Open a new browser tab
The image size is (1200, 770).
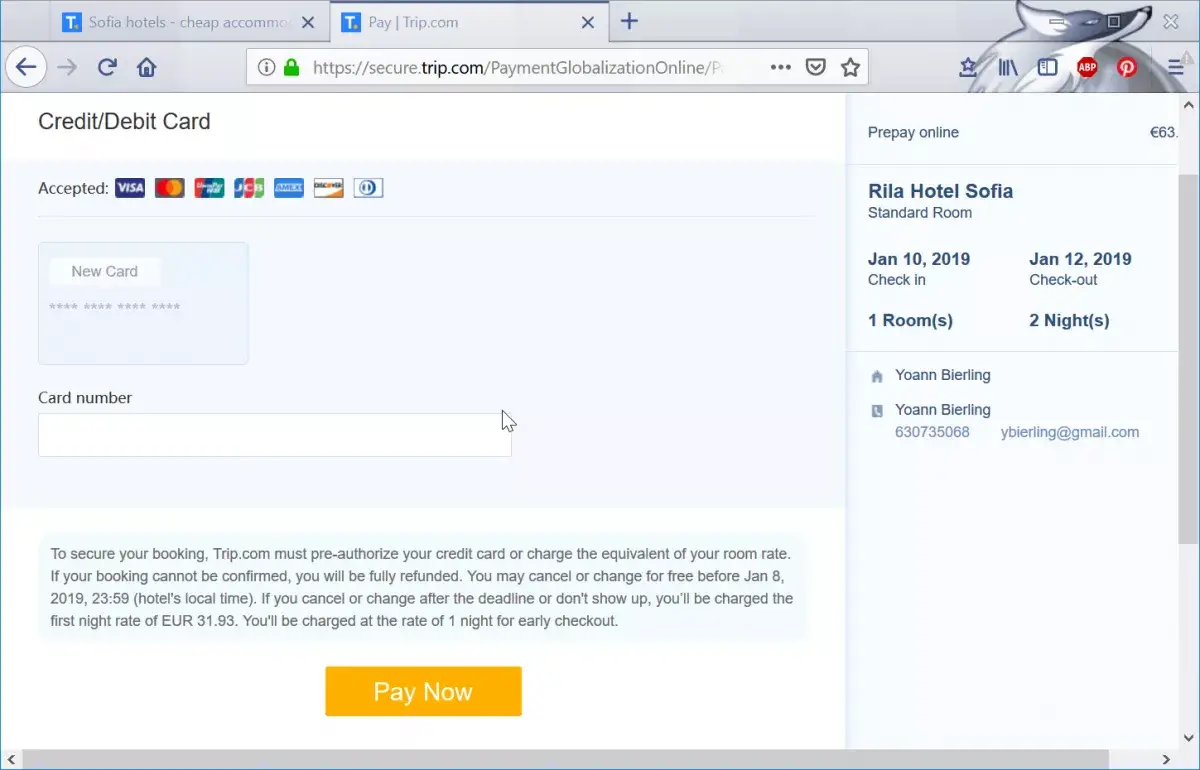629,21
